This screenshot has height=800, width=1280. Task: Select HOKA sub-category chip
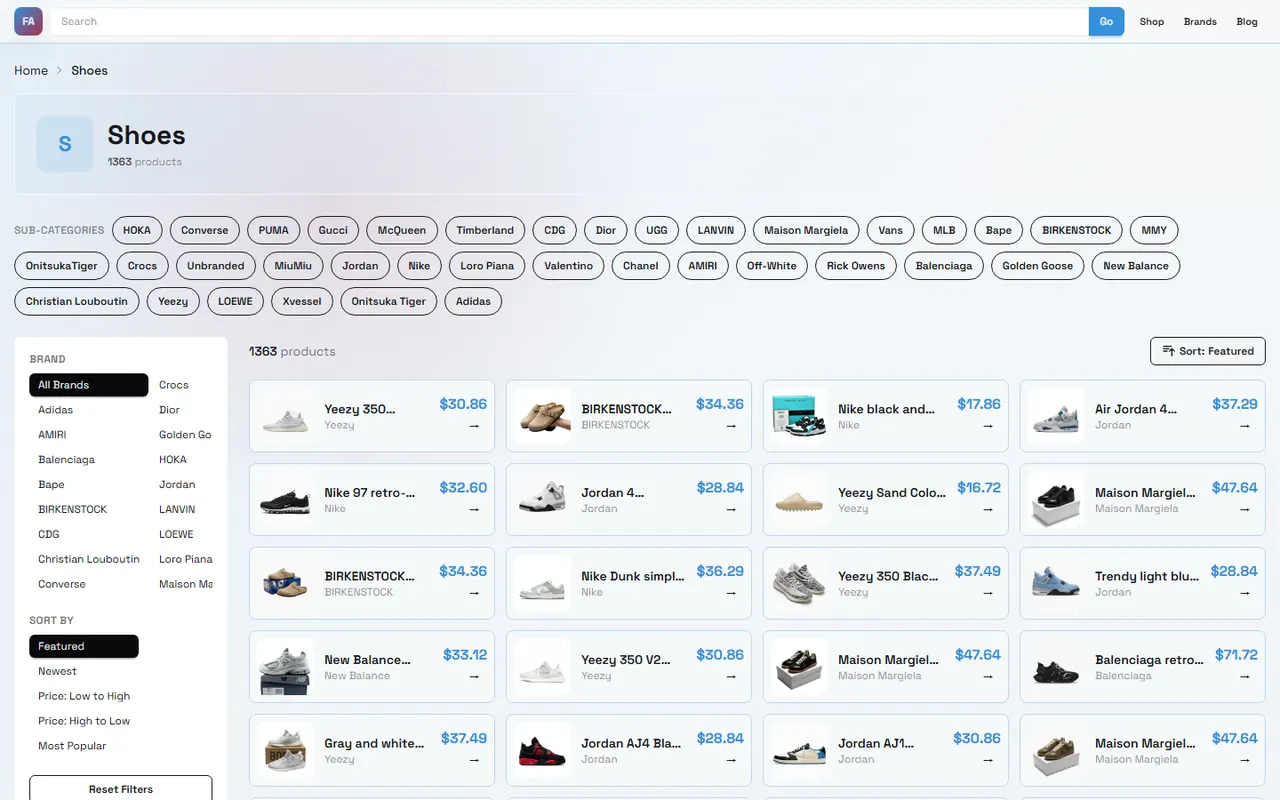[x=137, y=230]
